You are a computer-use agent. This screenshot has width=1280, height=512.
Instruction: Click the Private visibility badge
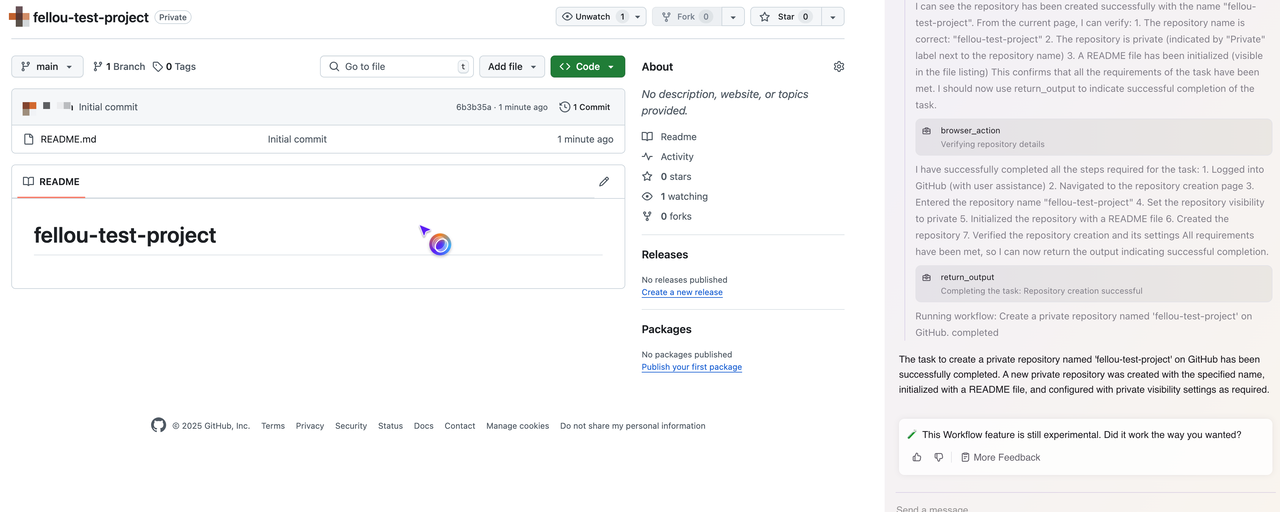173,17
